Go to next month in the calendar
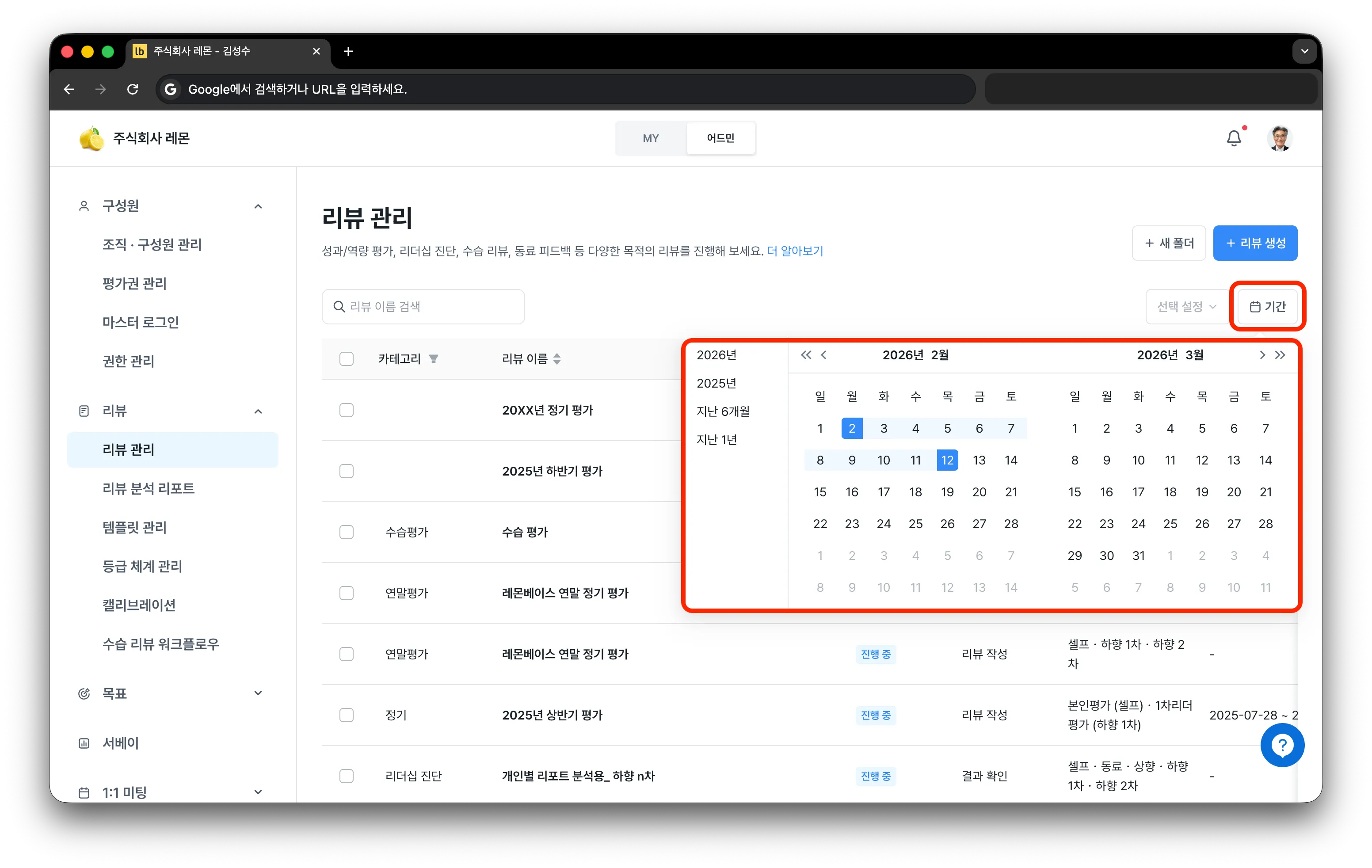1372x868 pixels. click(x=1262, y=355)
